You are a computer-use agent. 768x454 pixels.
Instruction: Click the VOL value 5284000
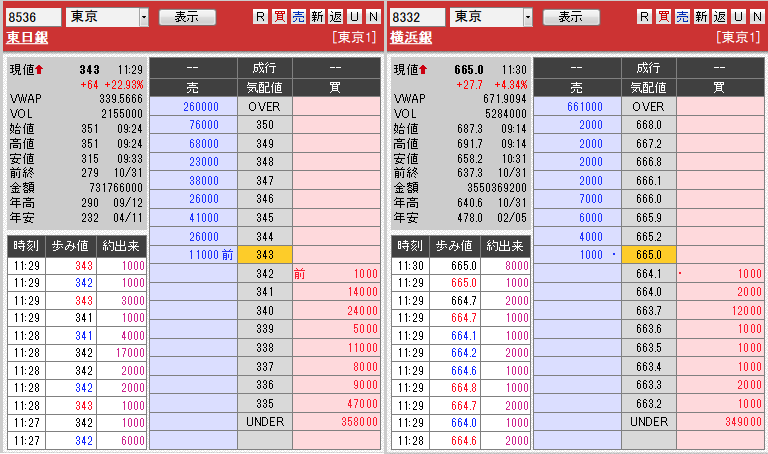(x=506, y=114)
